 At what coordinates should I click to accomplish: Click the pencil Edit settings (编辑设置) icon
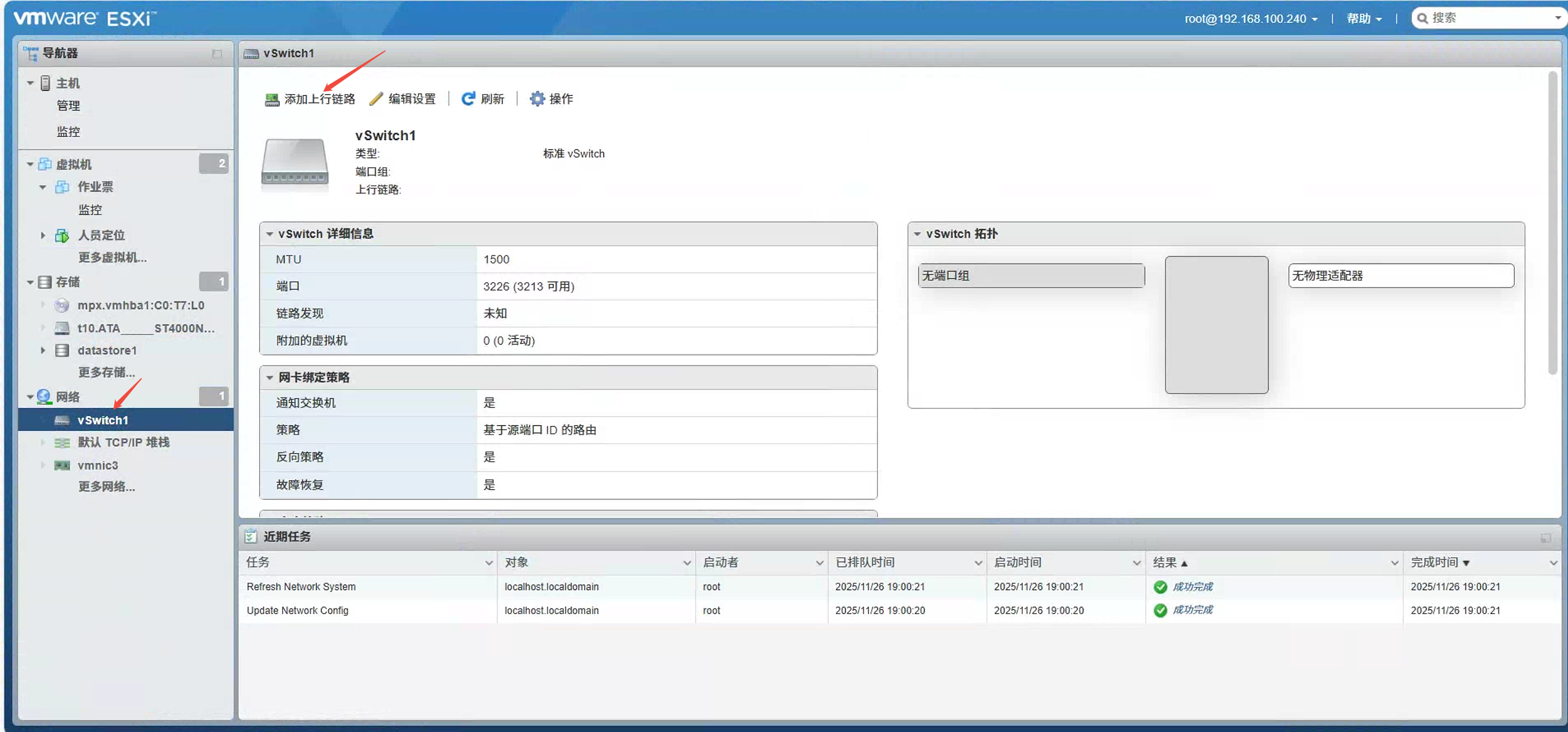(376, 99)
